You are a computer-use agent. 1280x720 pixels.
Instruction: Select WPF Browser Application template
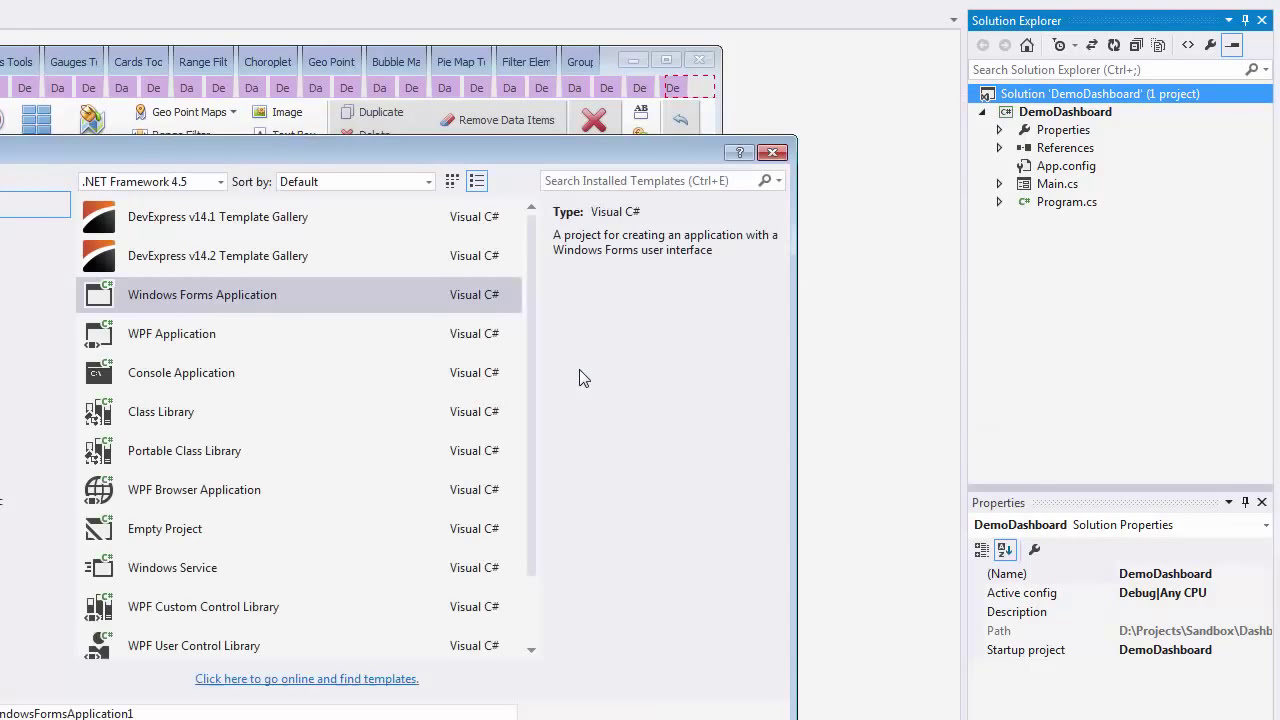(299, 490)
